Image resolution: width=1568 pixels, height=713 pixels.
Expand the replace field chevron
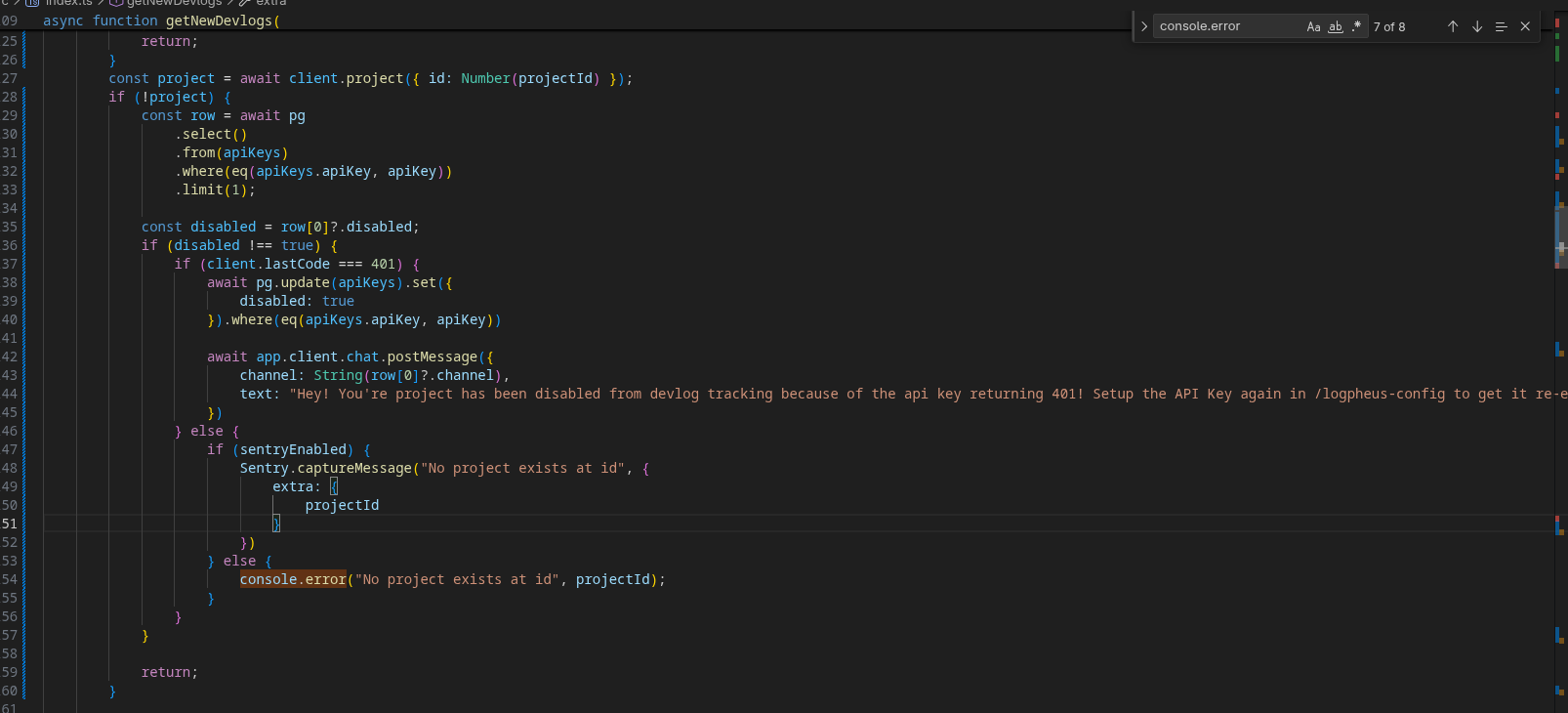point(1144,27)
